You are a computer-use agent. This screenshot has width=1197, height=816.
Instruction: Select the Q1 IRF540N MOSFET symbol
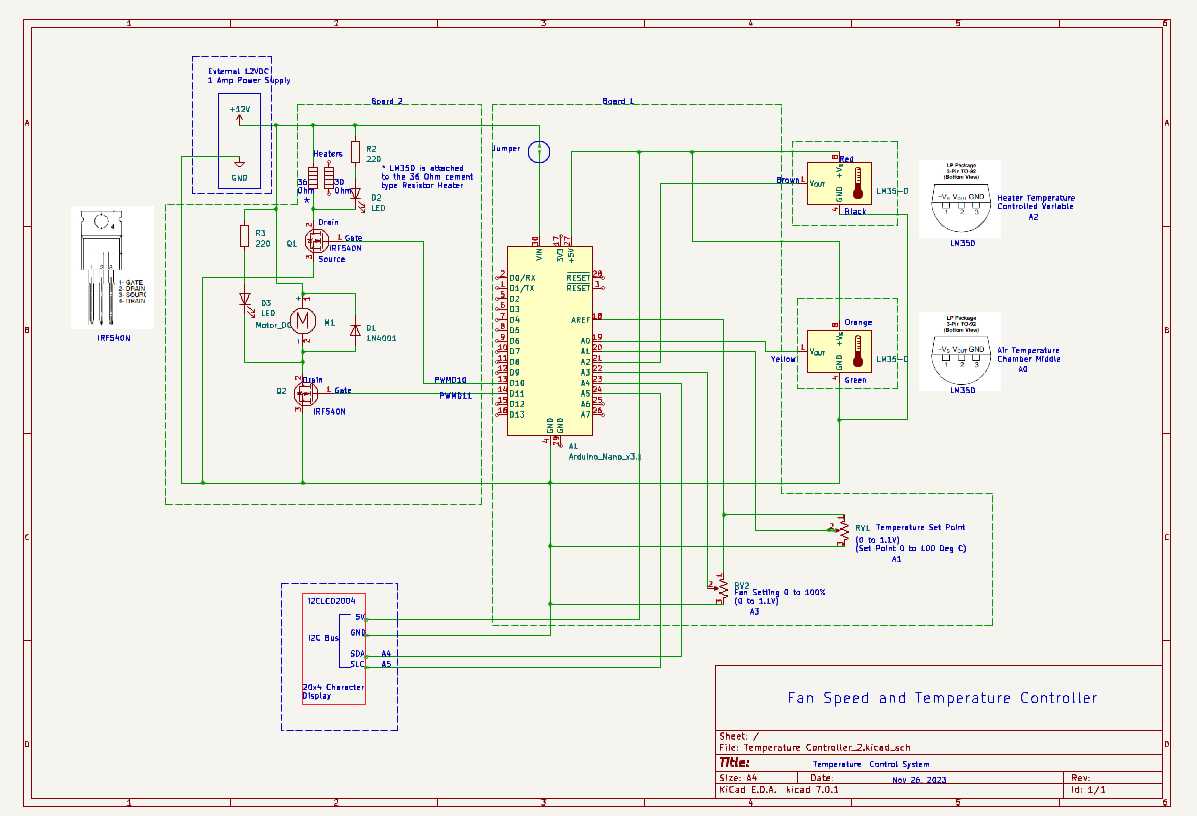click(x=315, y=241)
